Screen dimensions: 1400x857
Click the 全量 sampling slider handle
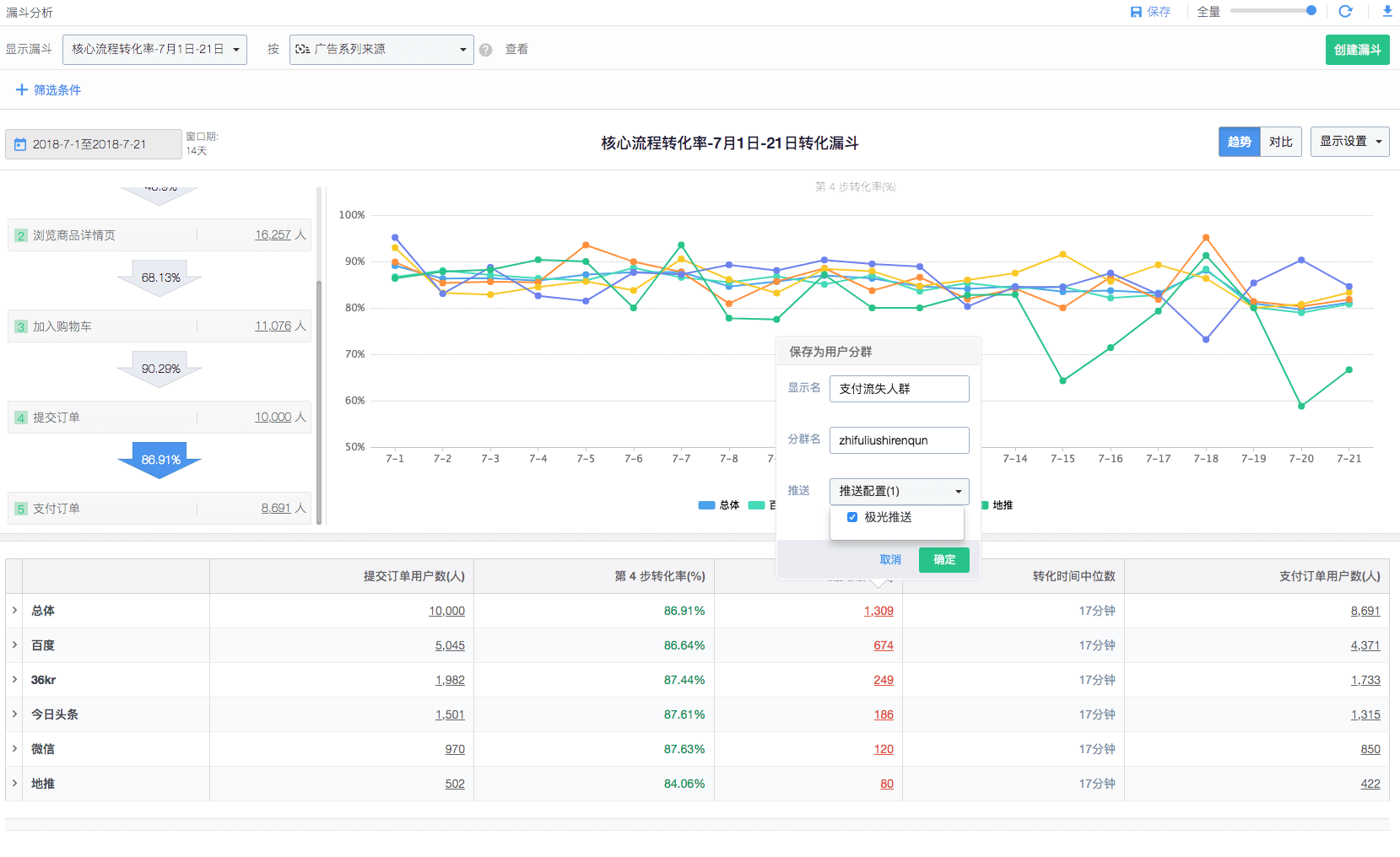[x=1311, y=11]
